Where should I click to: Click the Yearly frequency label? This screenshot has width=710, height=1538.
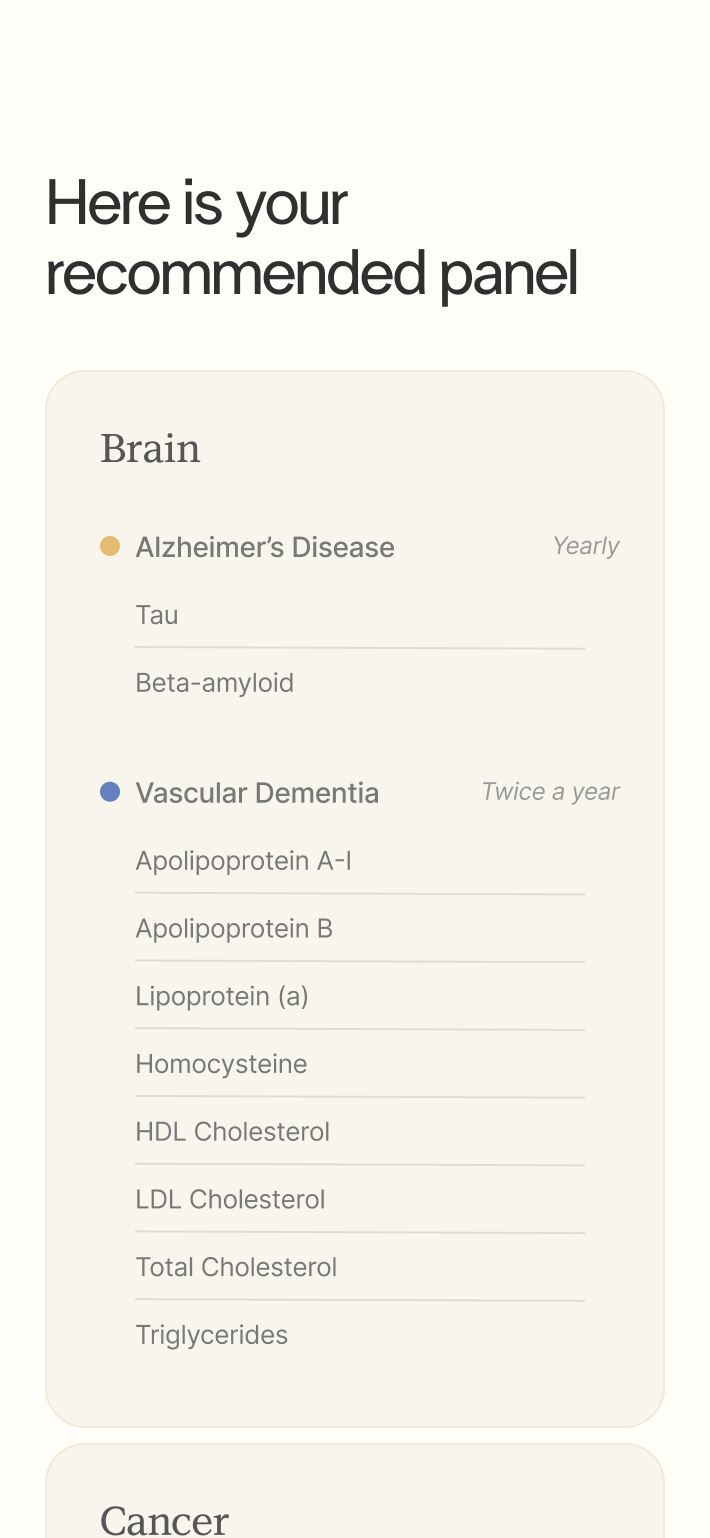tap(586, 546)
